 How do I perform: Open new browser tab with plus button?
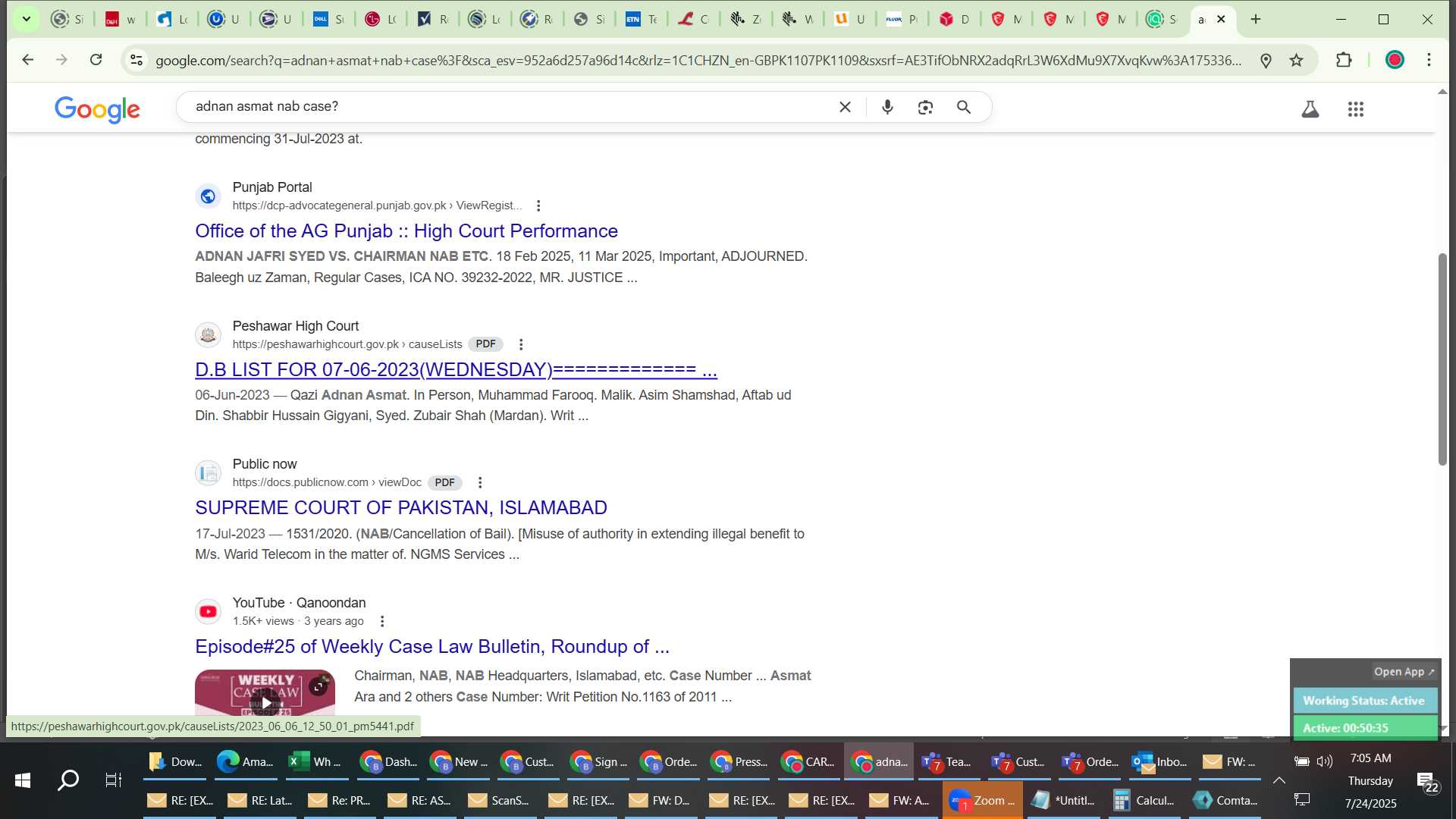pyautogui.click(x=1256, y=20)
